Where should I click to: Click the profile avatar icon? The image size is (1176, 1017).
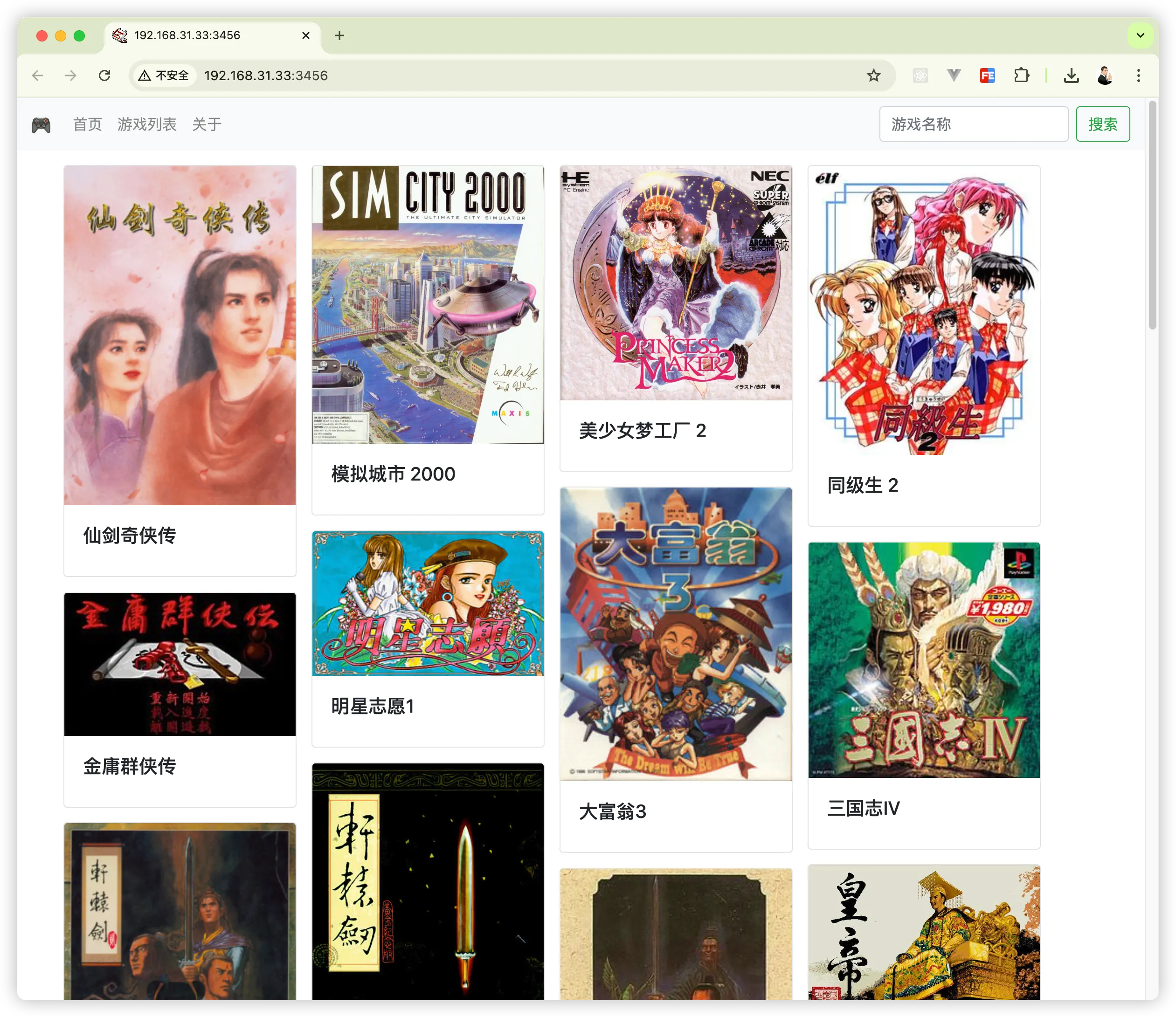(1105, 76)
